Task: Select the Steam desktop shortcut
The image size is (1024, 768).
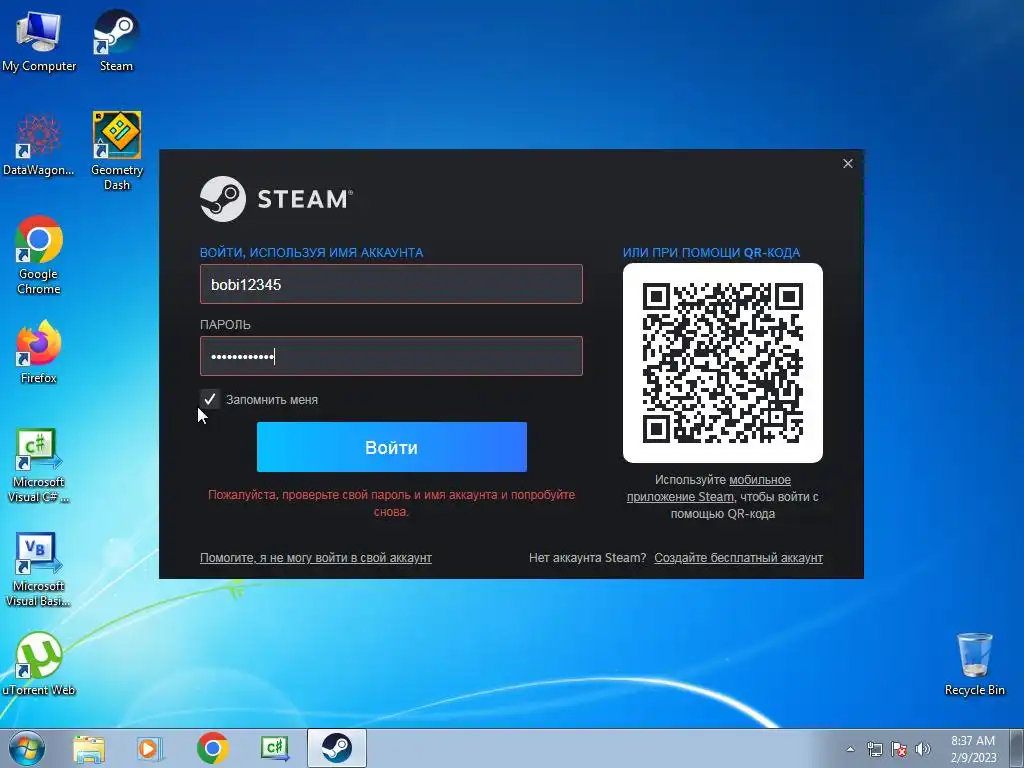Action: (x=116, y=42)
